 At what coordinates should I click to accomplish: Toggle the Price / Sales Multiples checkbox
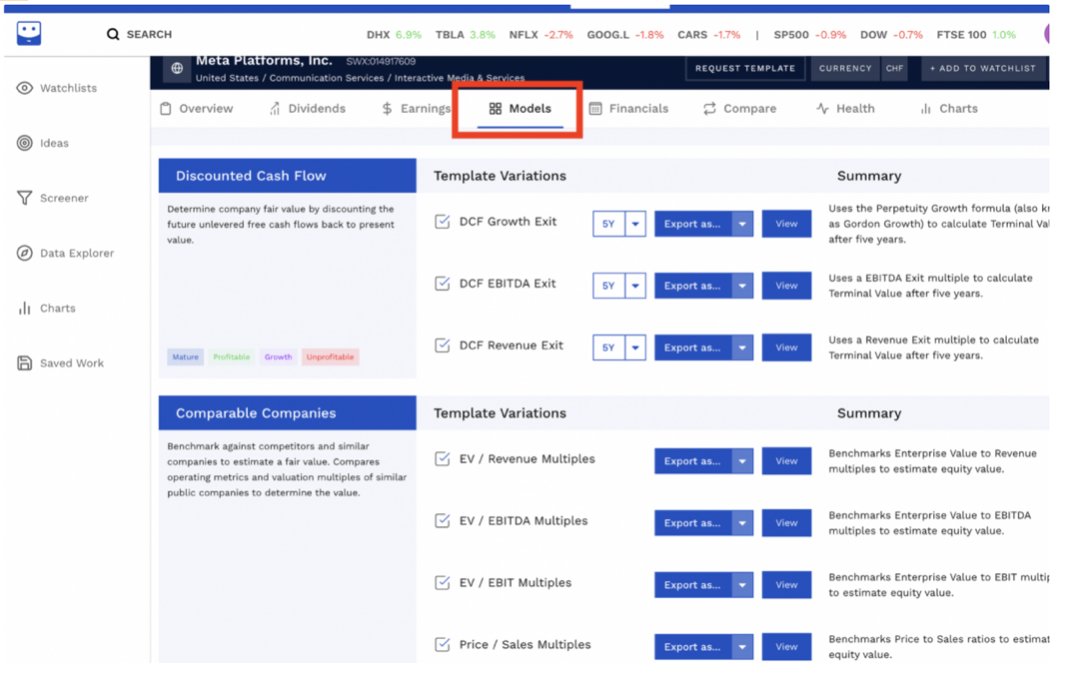(442, 644)
